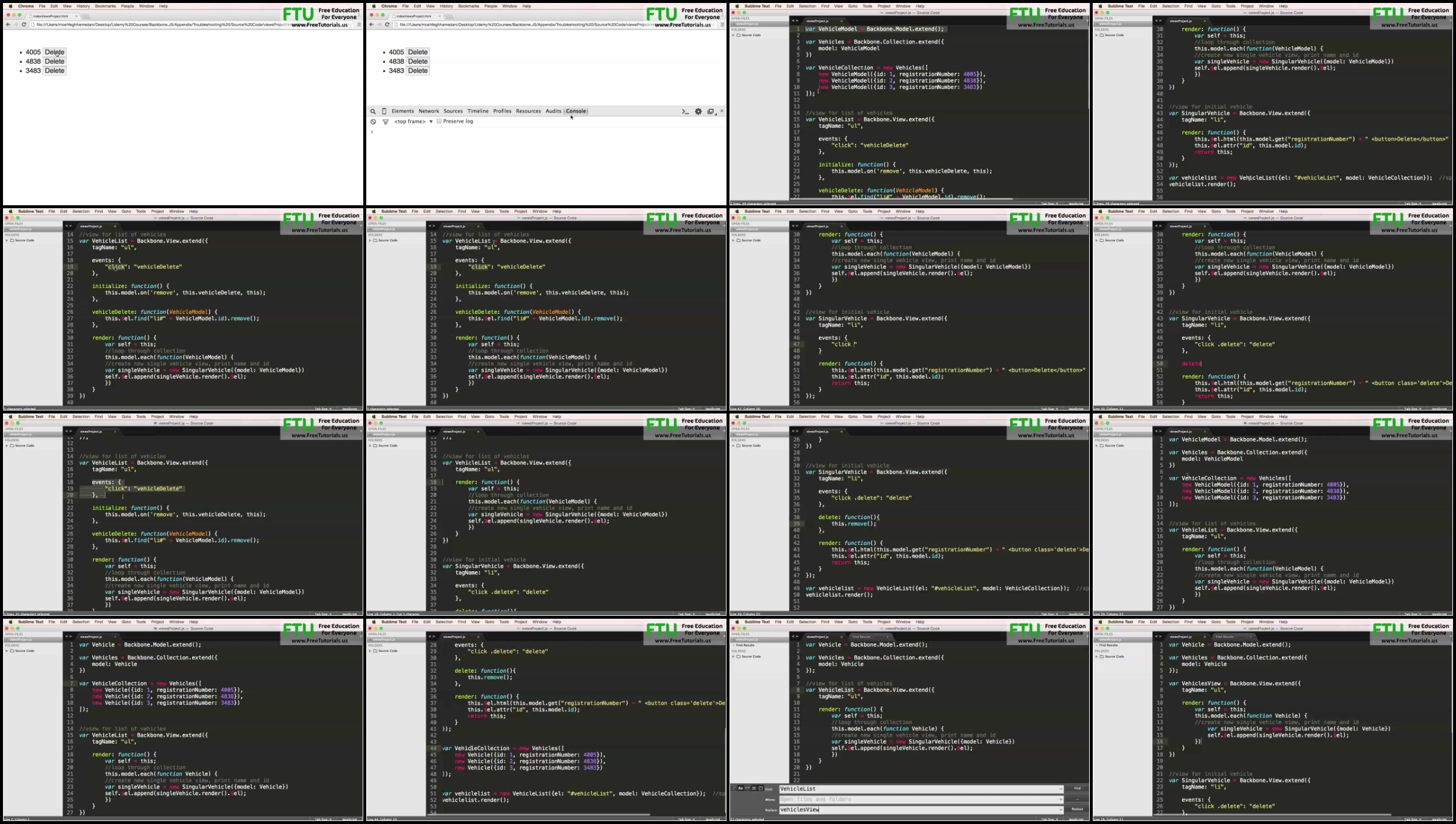Toggle whole word option in Sublime find panel

pyautogui.click(x=747, y=788)
